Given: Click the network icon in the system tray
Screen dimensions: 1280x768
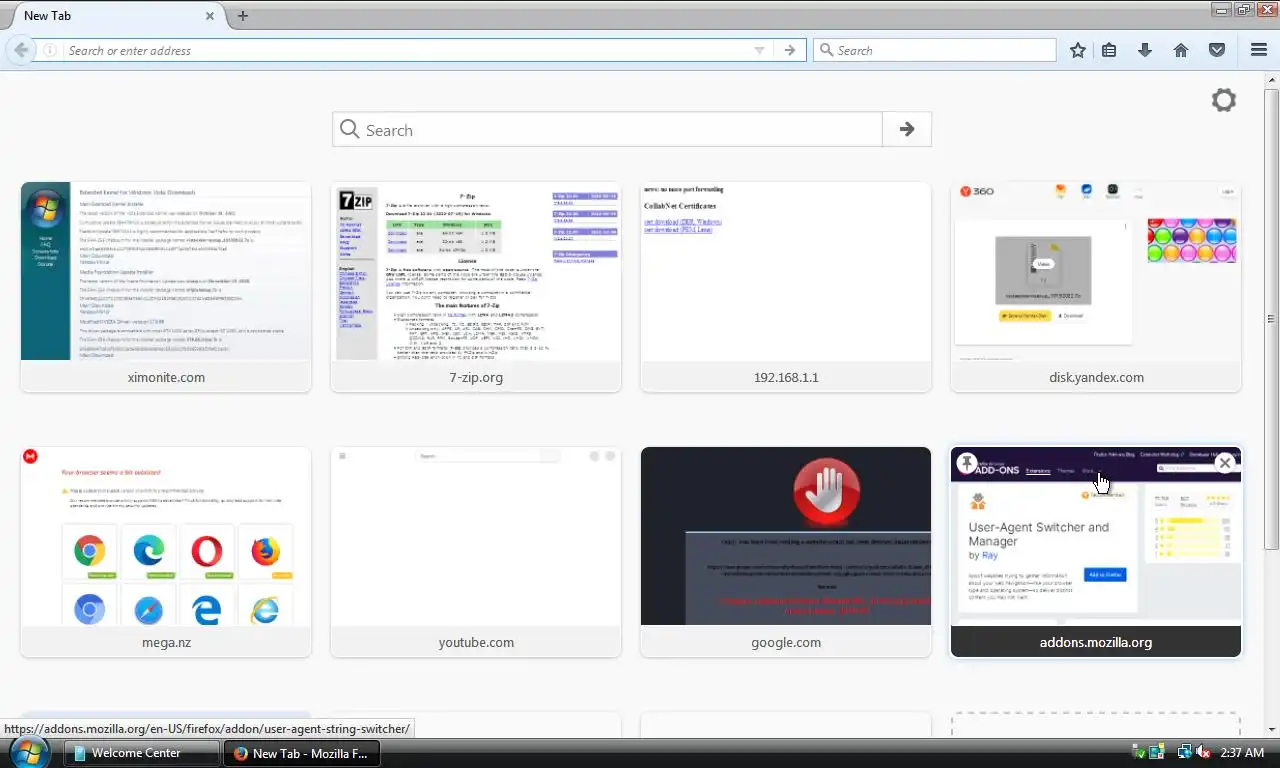Looking at the screenshot, I should tap(1184, 752).
